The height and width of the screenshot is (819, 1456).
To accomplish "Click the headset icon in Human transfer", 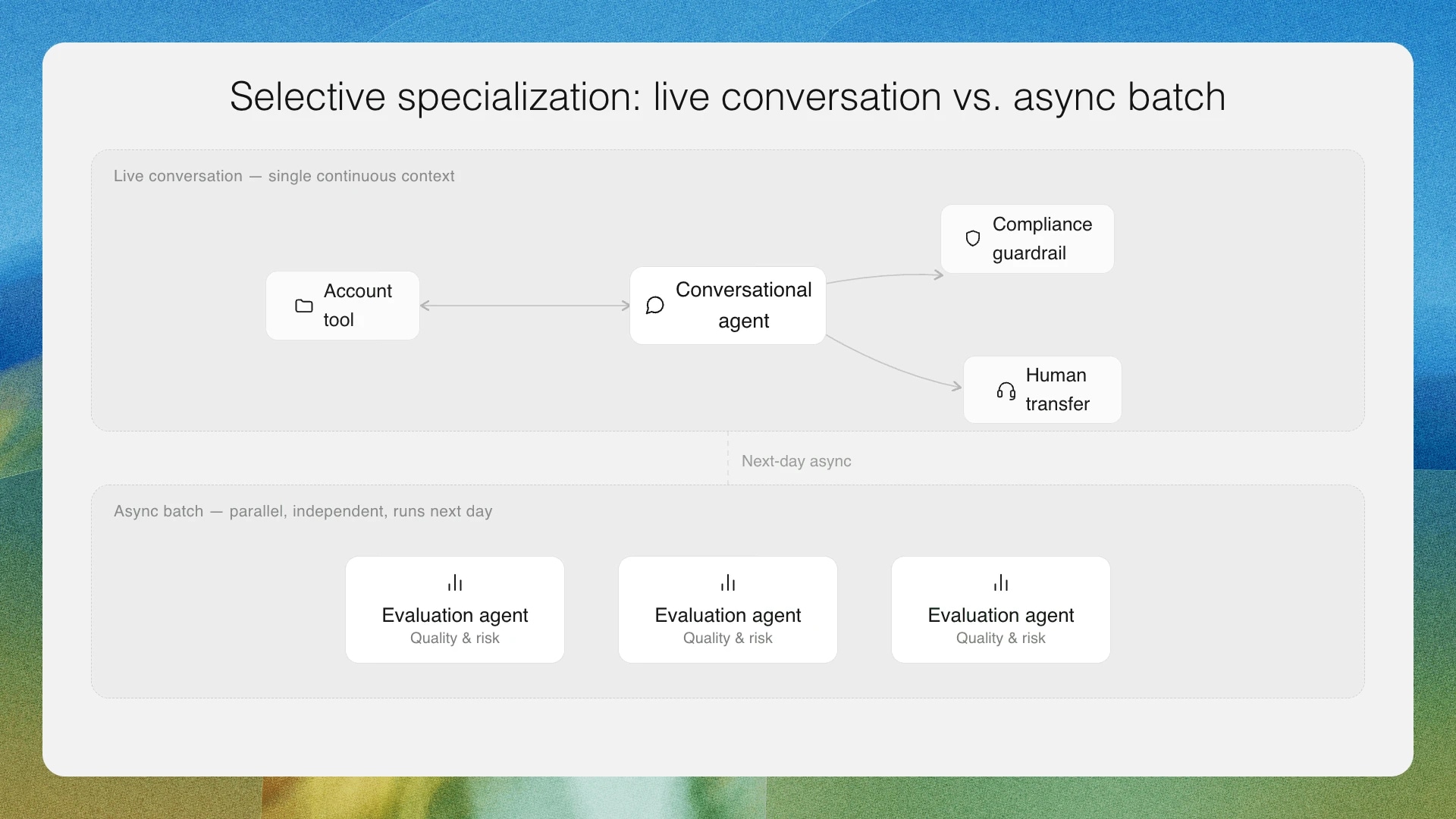I will [x=1006, y=391].
